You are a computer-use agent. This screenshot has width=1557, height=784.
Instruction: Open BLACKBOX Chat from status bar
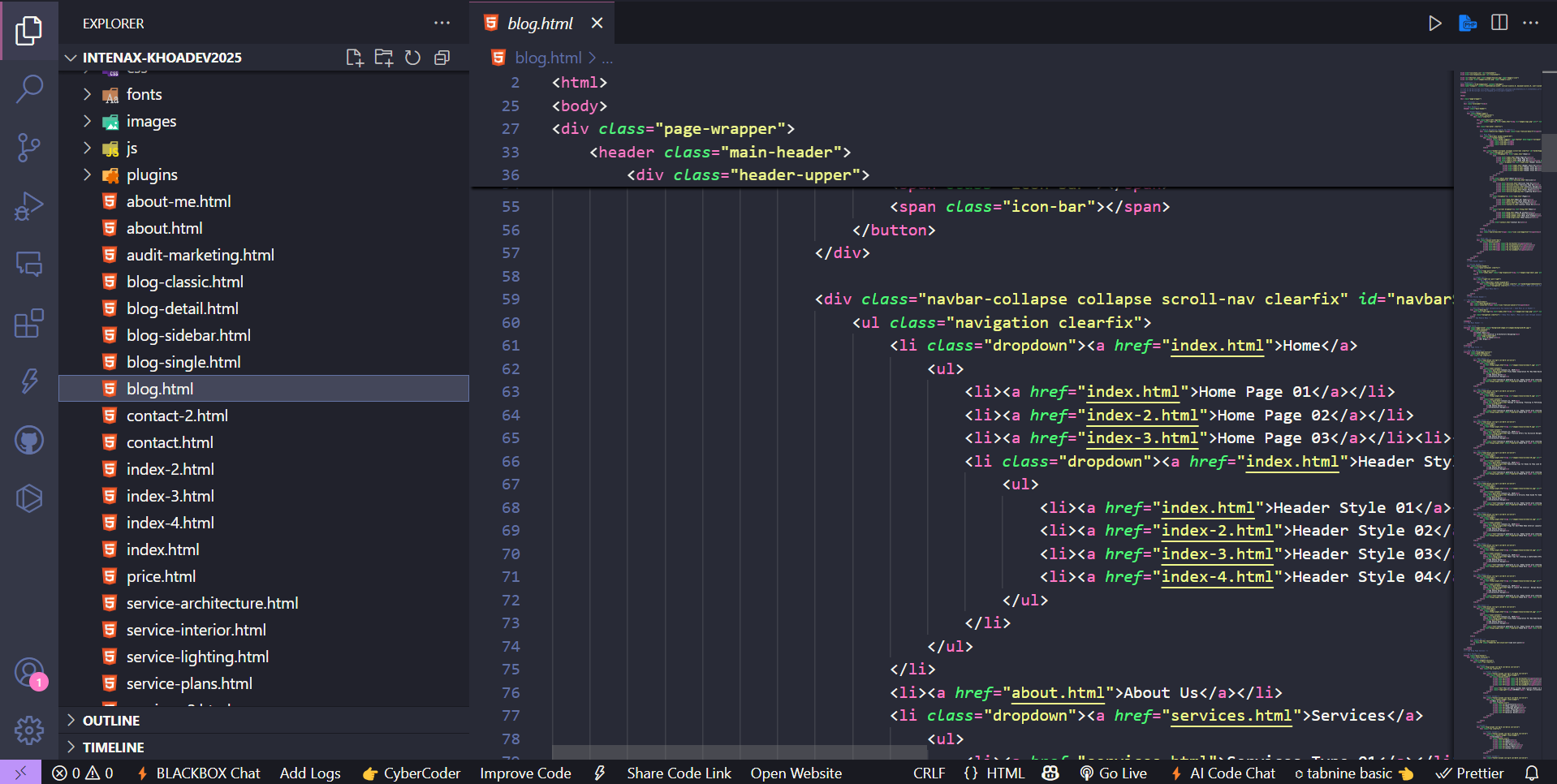click(198, 773)
